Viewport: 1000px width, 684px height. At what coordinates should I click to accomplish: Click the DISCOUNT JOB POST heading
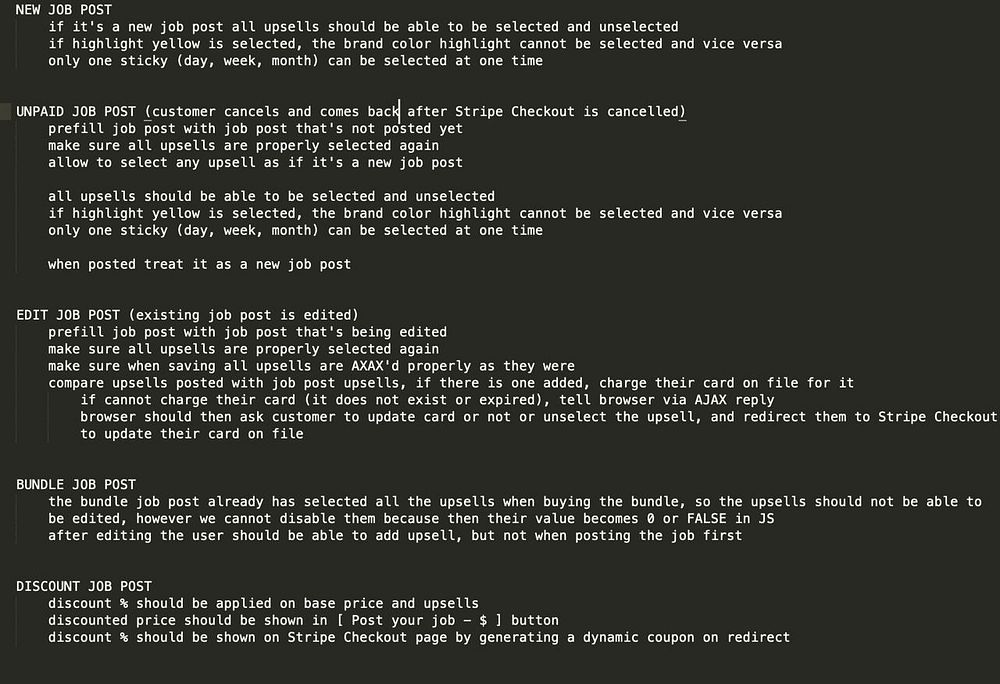84,586
